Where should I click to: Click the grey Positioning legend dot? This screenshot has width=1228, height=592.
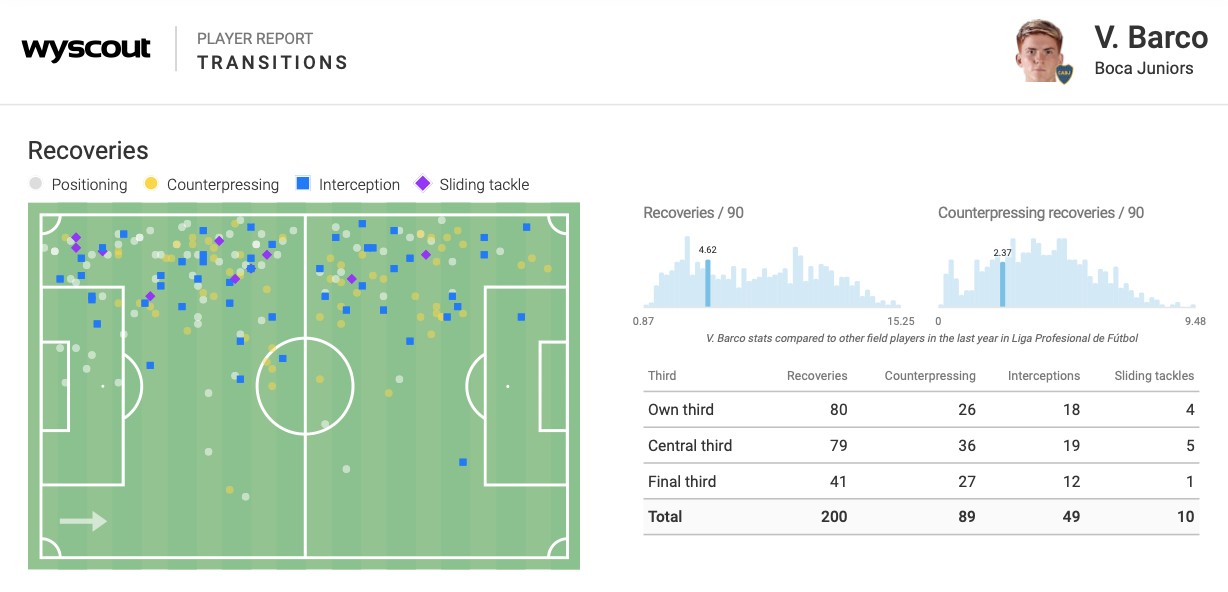coord(36,184)
